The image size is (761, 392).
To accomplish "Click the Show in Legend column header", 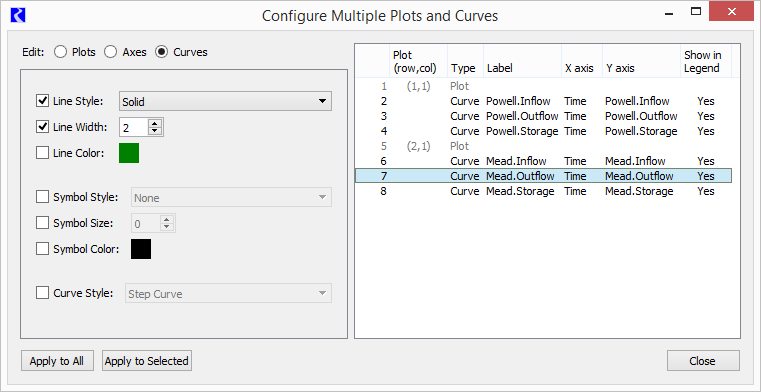I will click(706, 62).
